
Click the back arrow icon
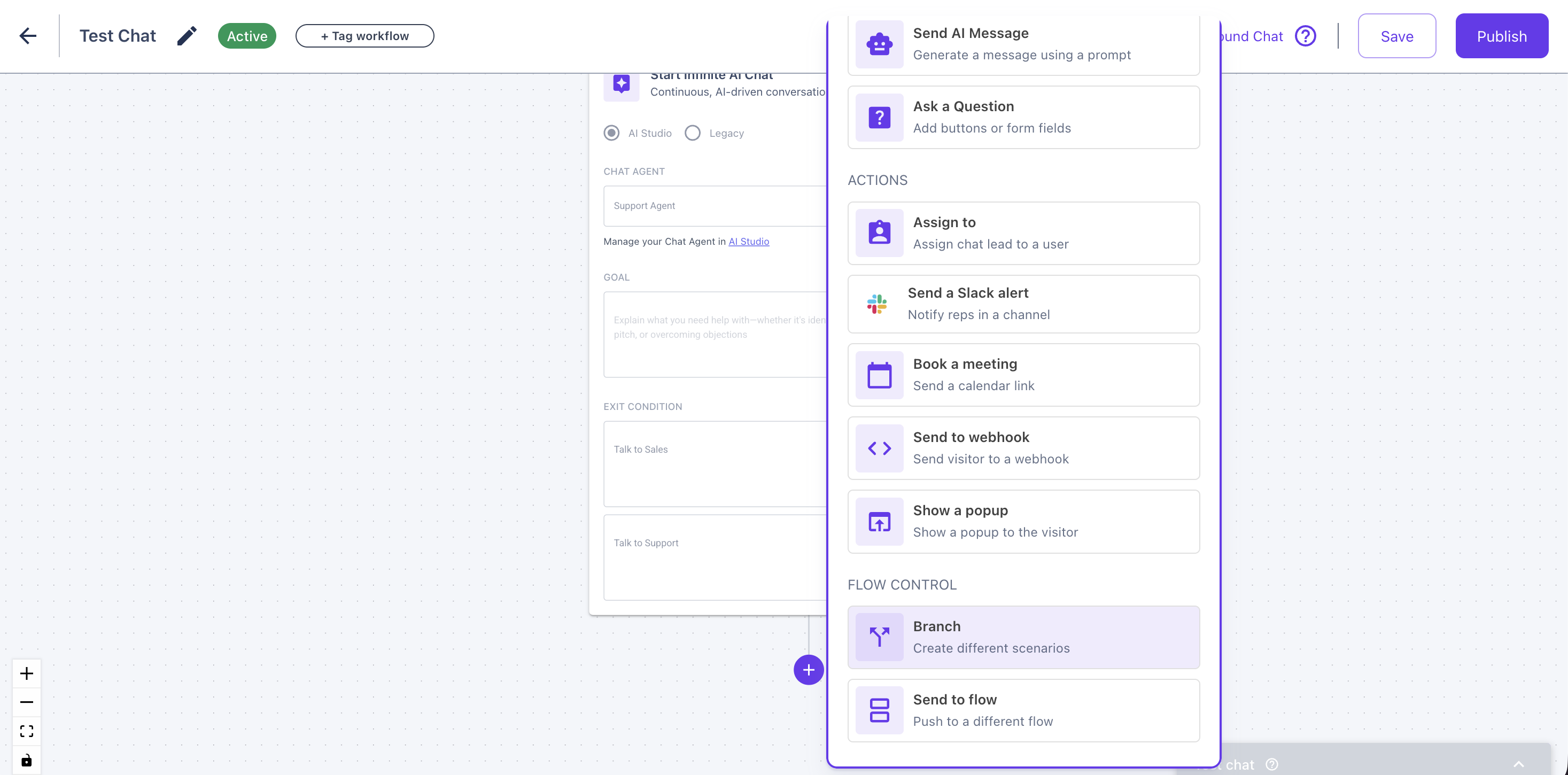click(x=28, y=36)
